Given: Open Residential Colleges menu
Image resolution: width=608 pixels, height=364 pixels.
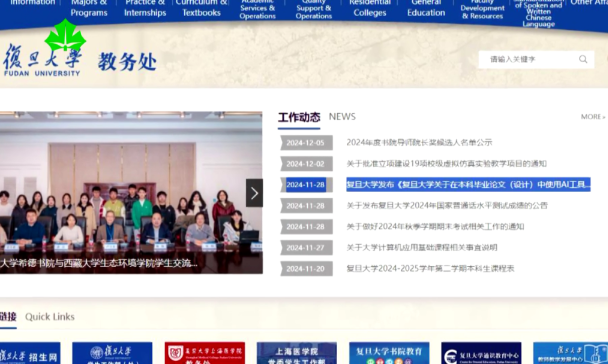Looking at the screenshot, I should (x=370, y=8).
